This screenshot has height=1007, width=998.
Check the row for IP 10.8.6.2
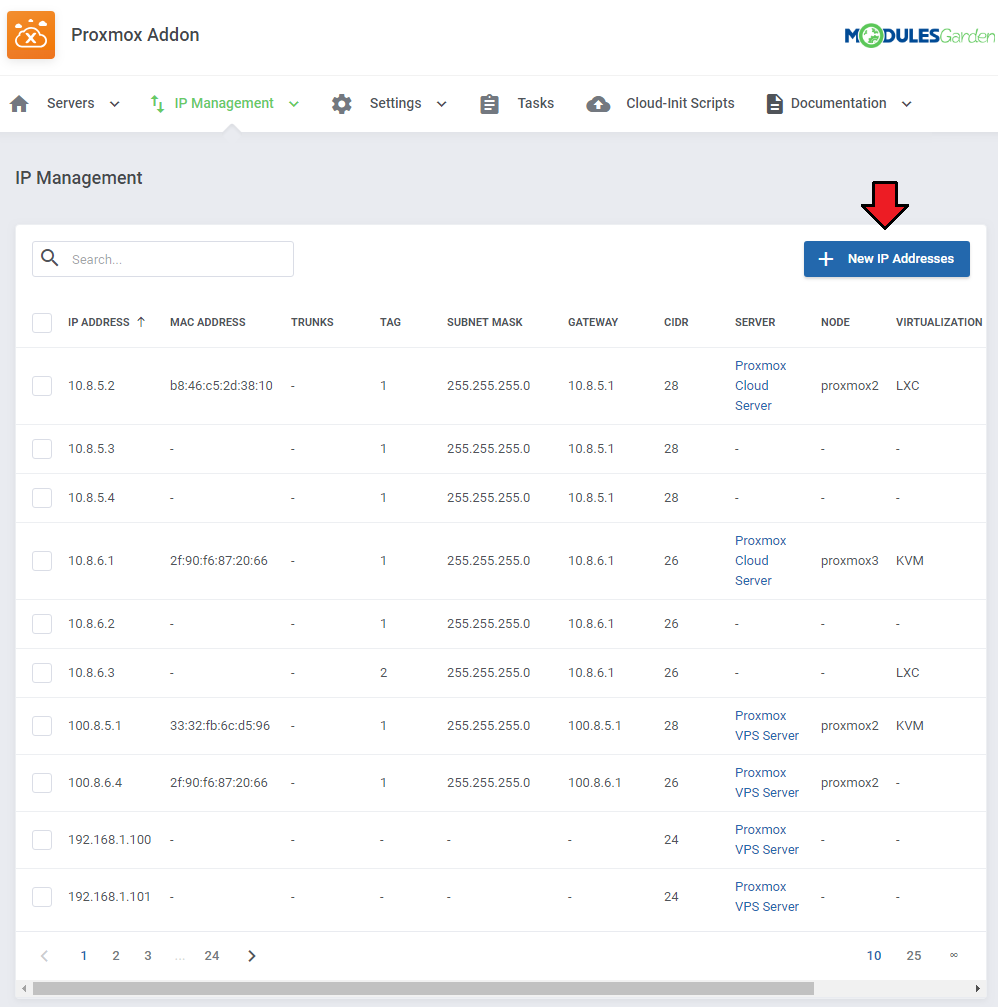(x=42, y=624)
